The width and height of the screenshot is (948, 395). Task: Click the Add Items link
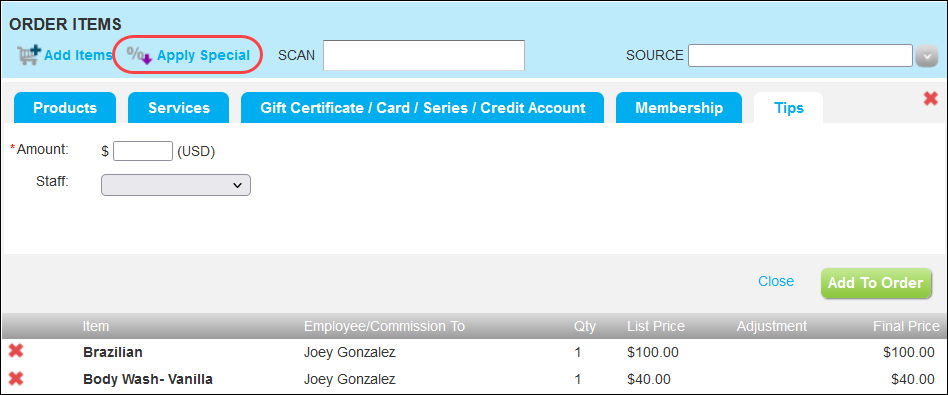[x=78, y=55]
